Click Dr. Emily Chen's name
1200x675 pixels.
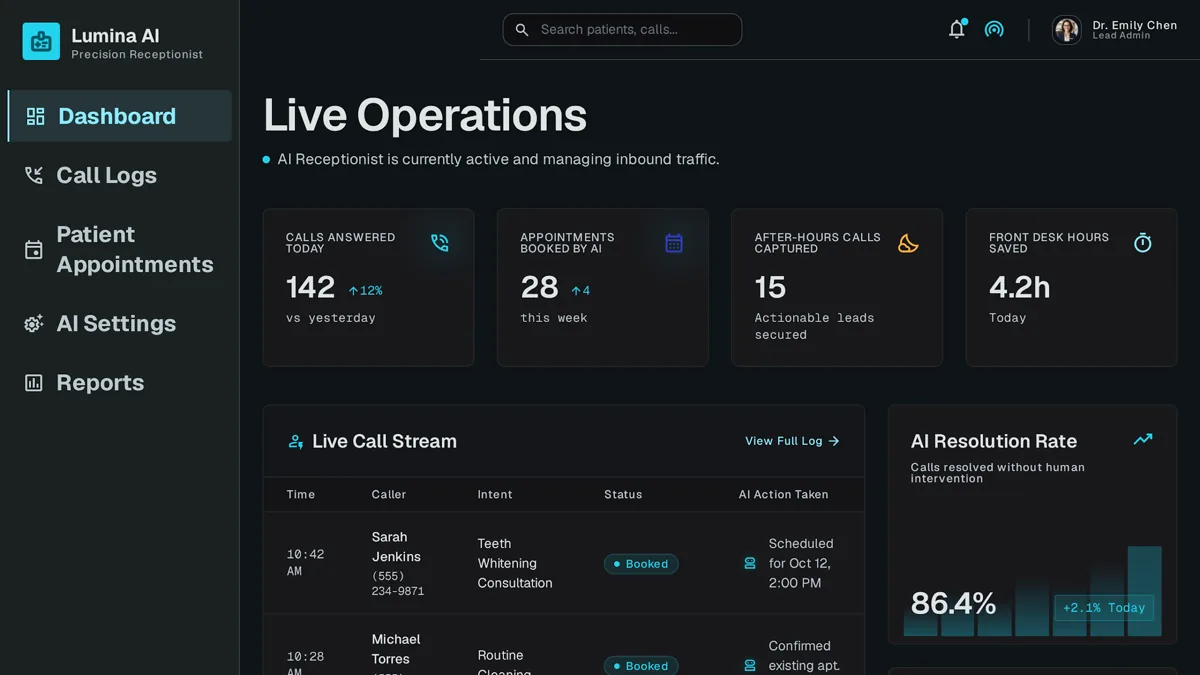click(1135, 25)
